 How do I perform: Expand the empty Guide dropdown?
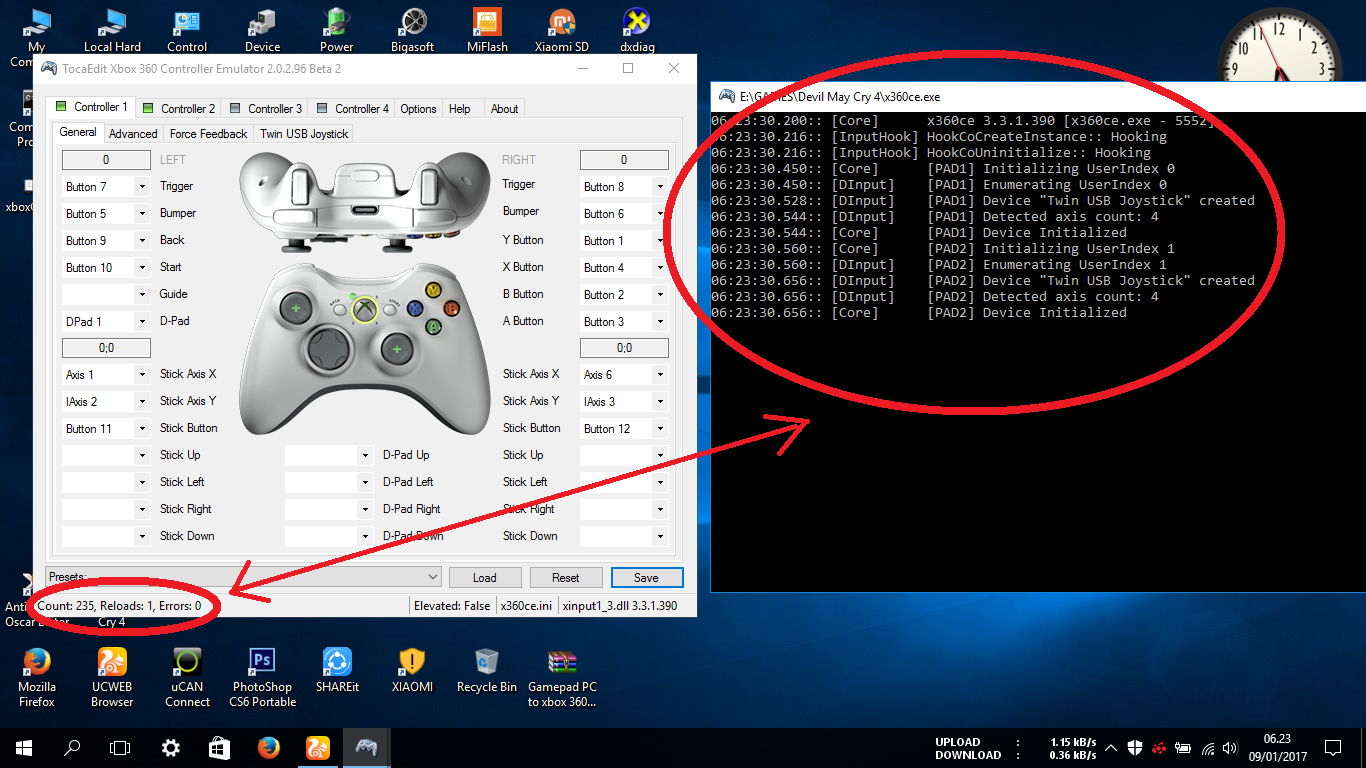click(142, 295)
